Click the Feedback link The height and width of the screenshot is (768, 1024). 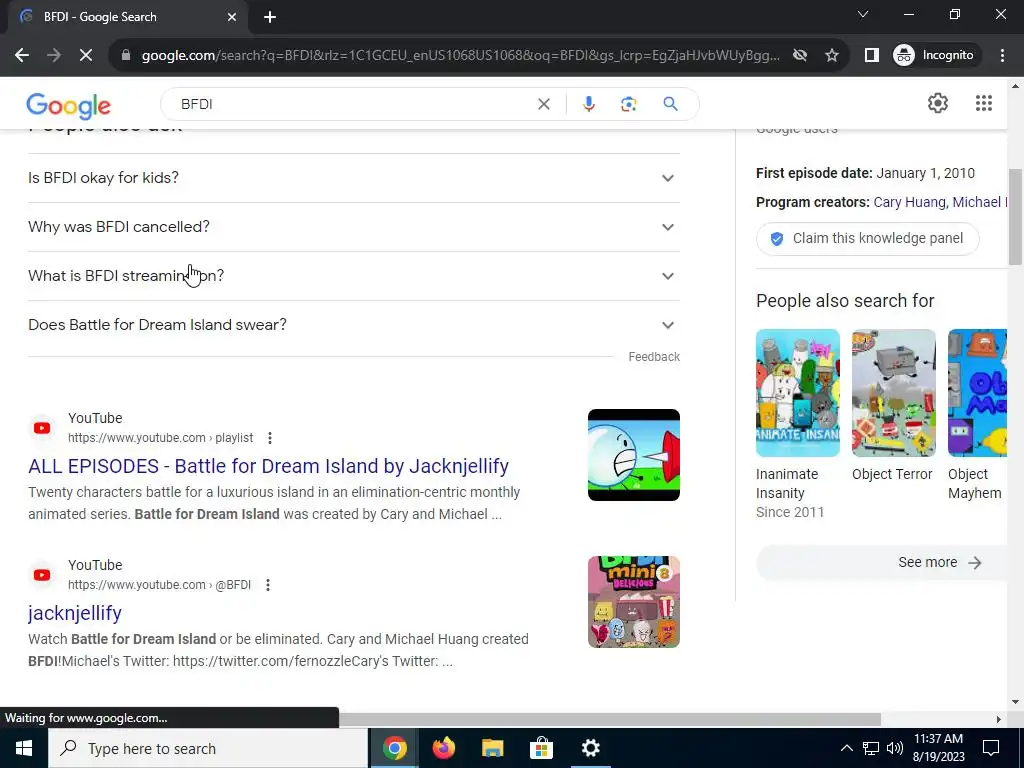(x=654, y=357)
